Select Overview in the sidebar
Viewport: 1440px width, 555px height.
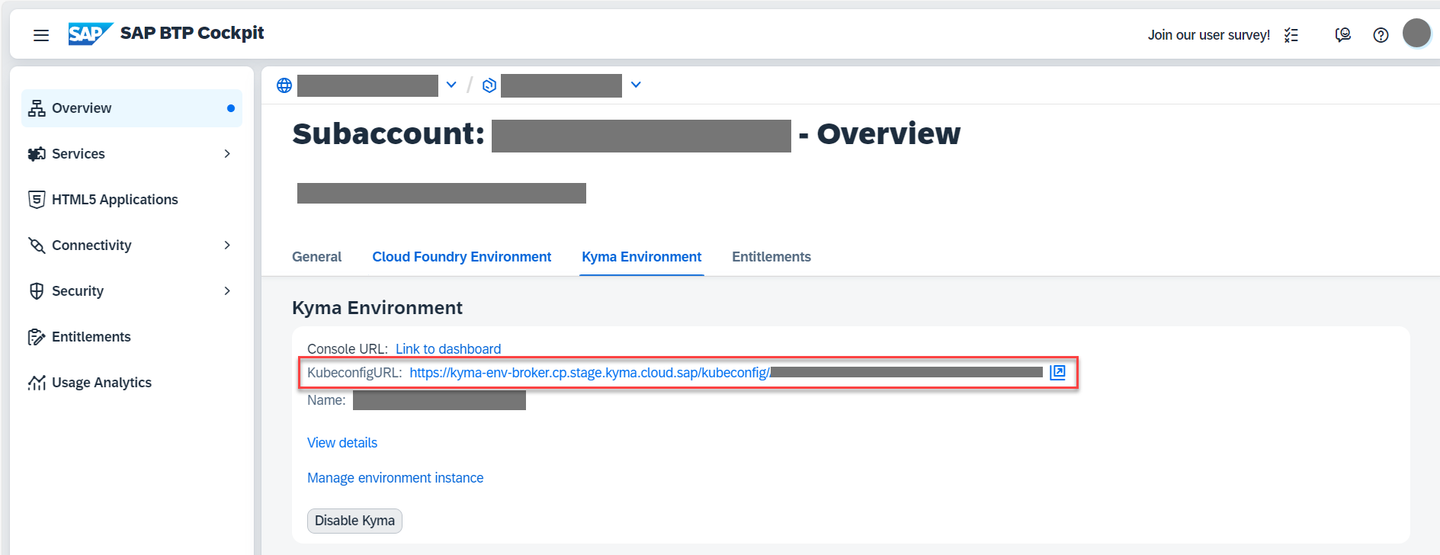(132, 108)
